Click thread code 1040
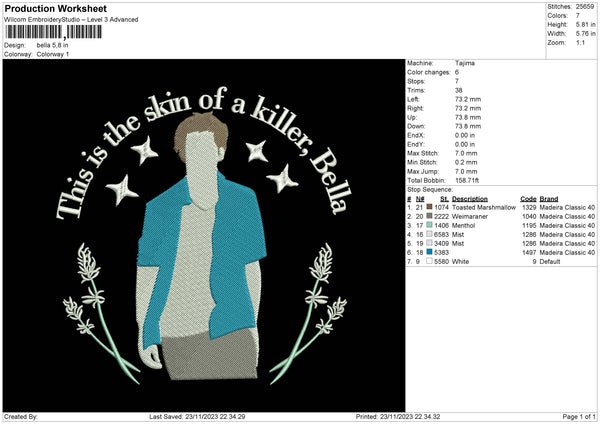This screenshot has height=424, width=600. coord(529,216)
